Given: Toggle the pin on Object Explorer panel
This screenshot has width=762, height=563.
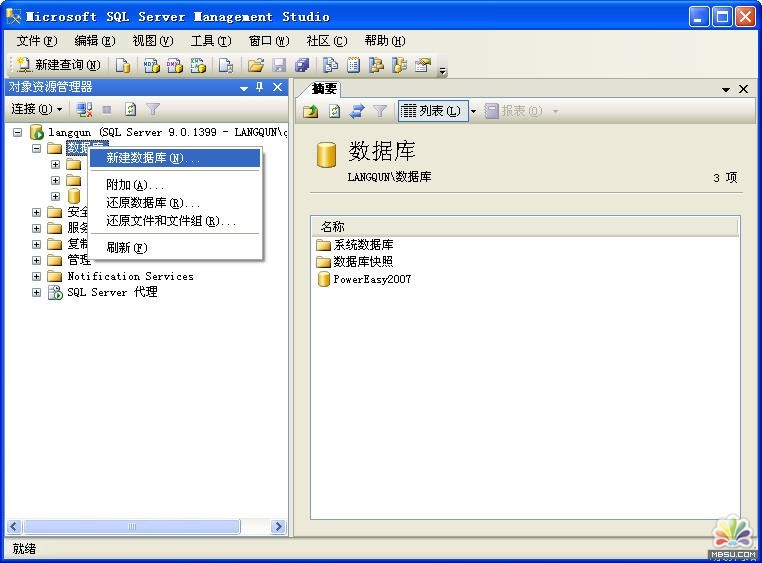Looking at the screenshot, I should 260,88.
